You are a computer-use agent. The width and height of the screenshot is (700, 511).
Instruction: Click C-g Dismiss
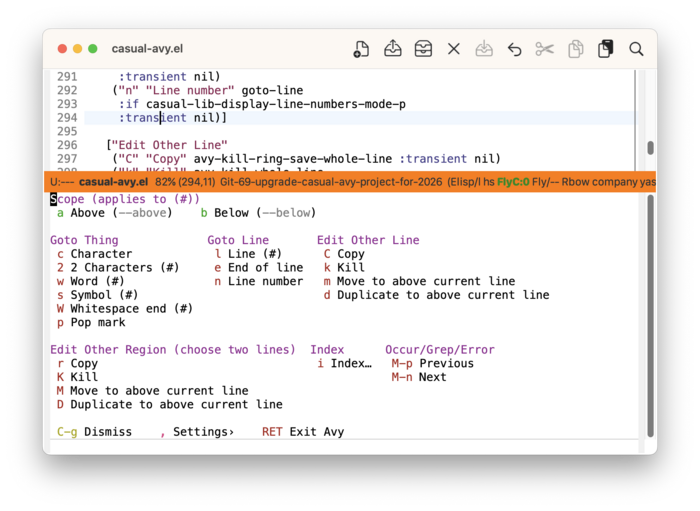click(95, 432)
